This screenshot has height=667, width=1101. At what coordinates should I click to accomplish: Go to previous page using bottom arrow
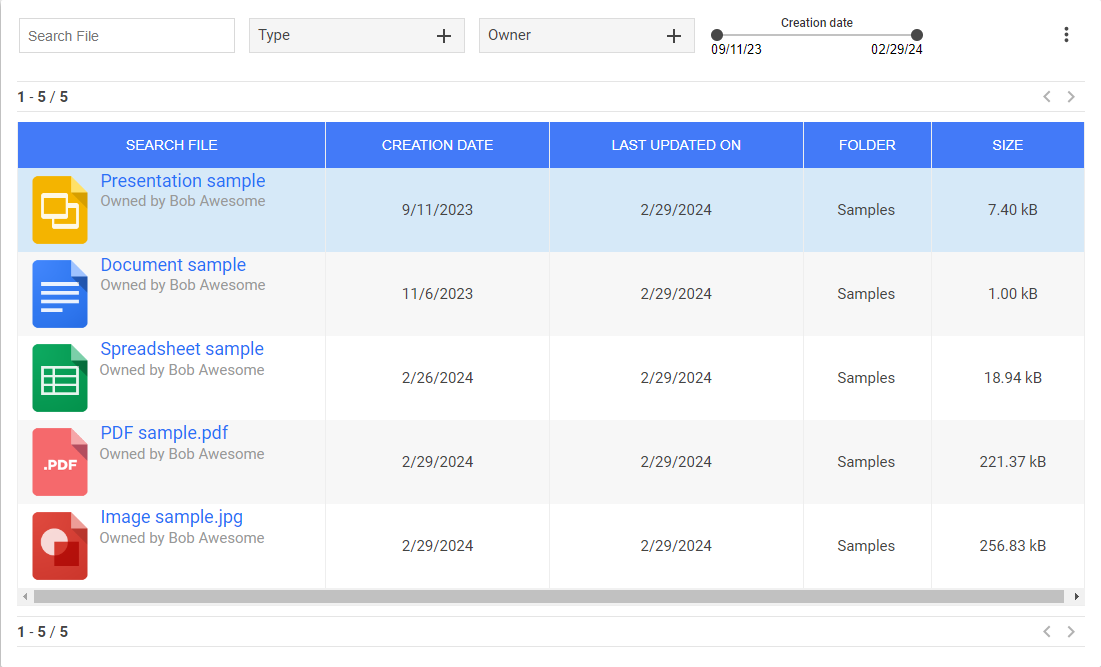[1047, 632]
